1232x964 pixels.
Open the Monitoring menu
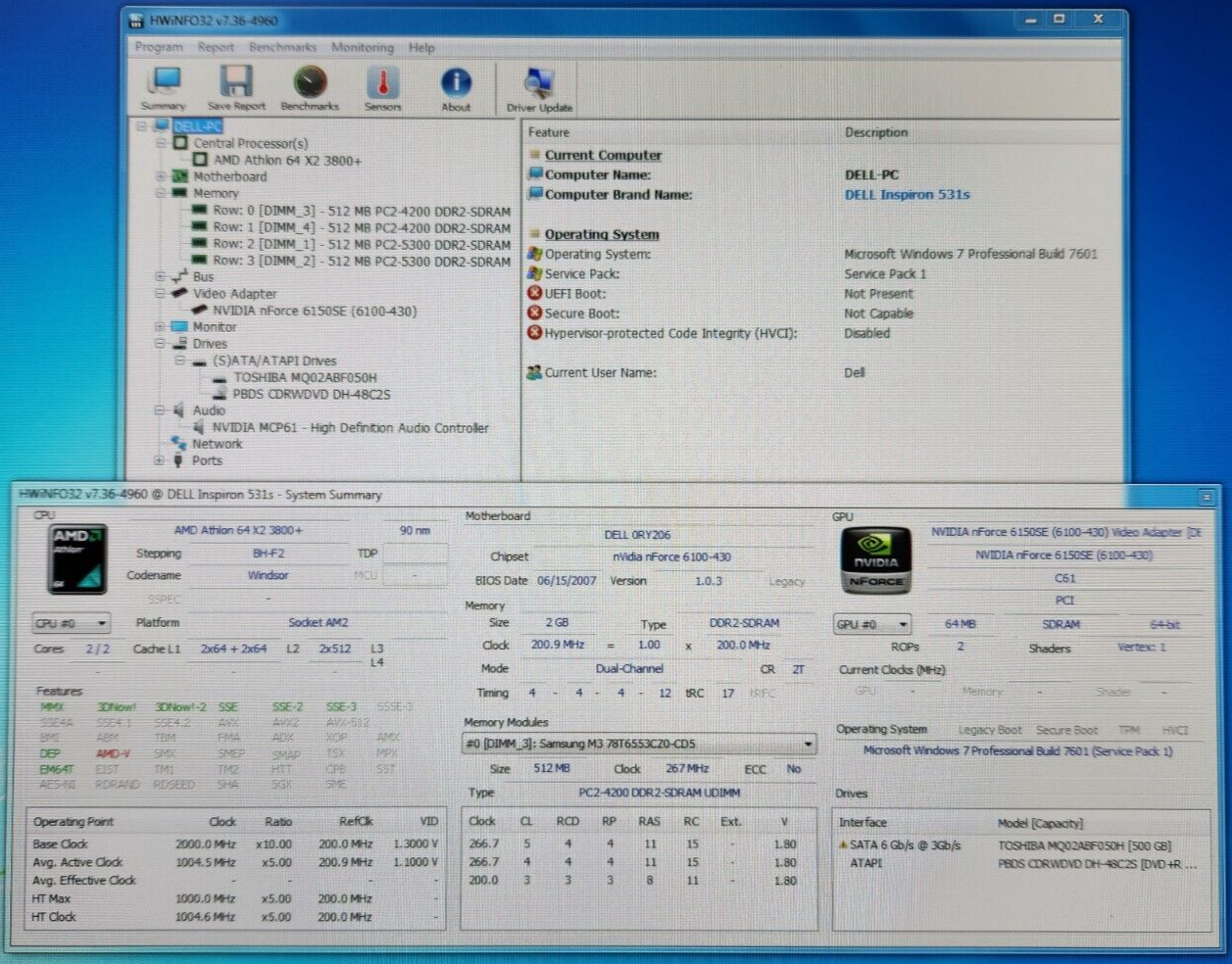[362, 47]
